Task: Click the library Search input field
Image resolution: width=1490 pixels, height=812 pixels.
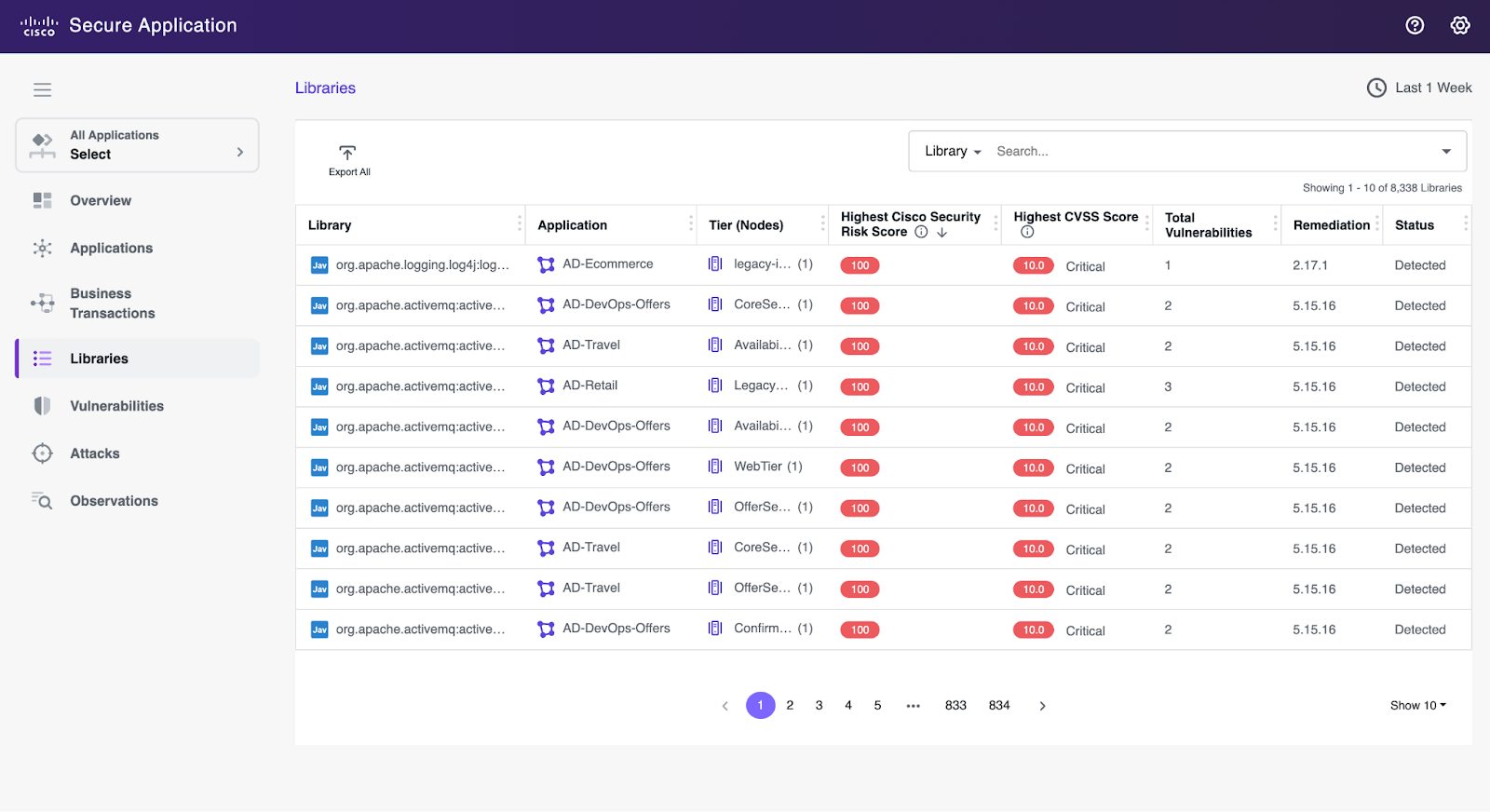Action: pos(1211,151)
